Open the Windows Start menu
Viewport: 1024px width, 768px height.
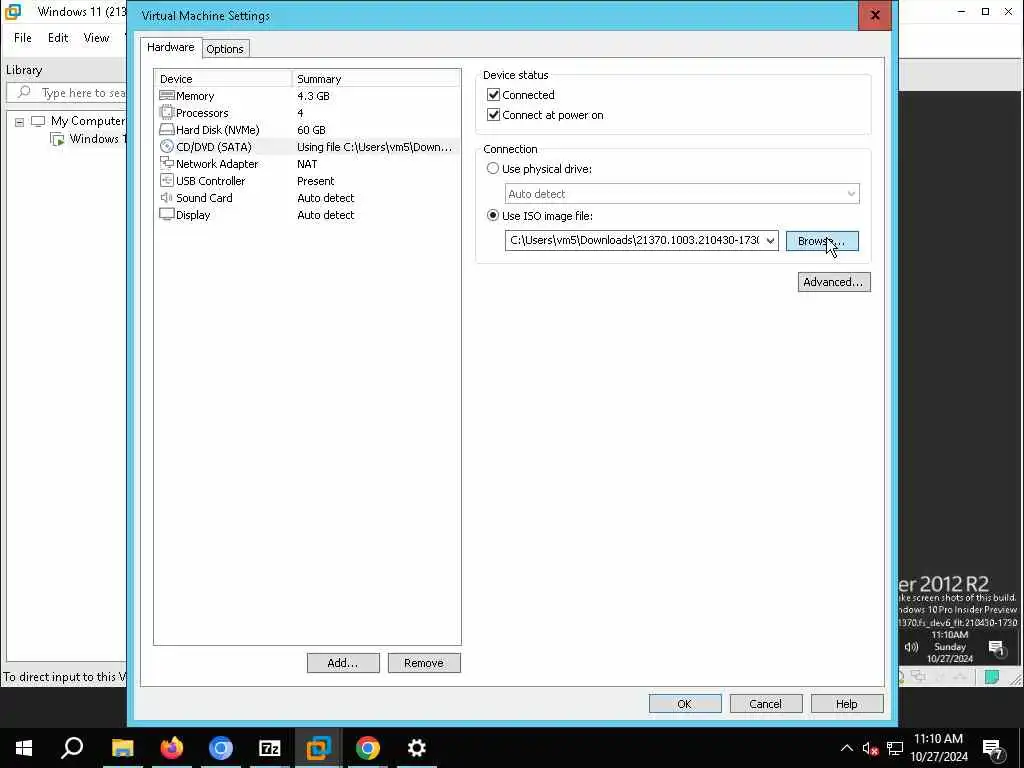[x=24, y=748]
